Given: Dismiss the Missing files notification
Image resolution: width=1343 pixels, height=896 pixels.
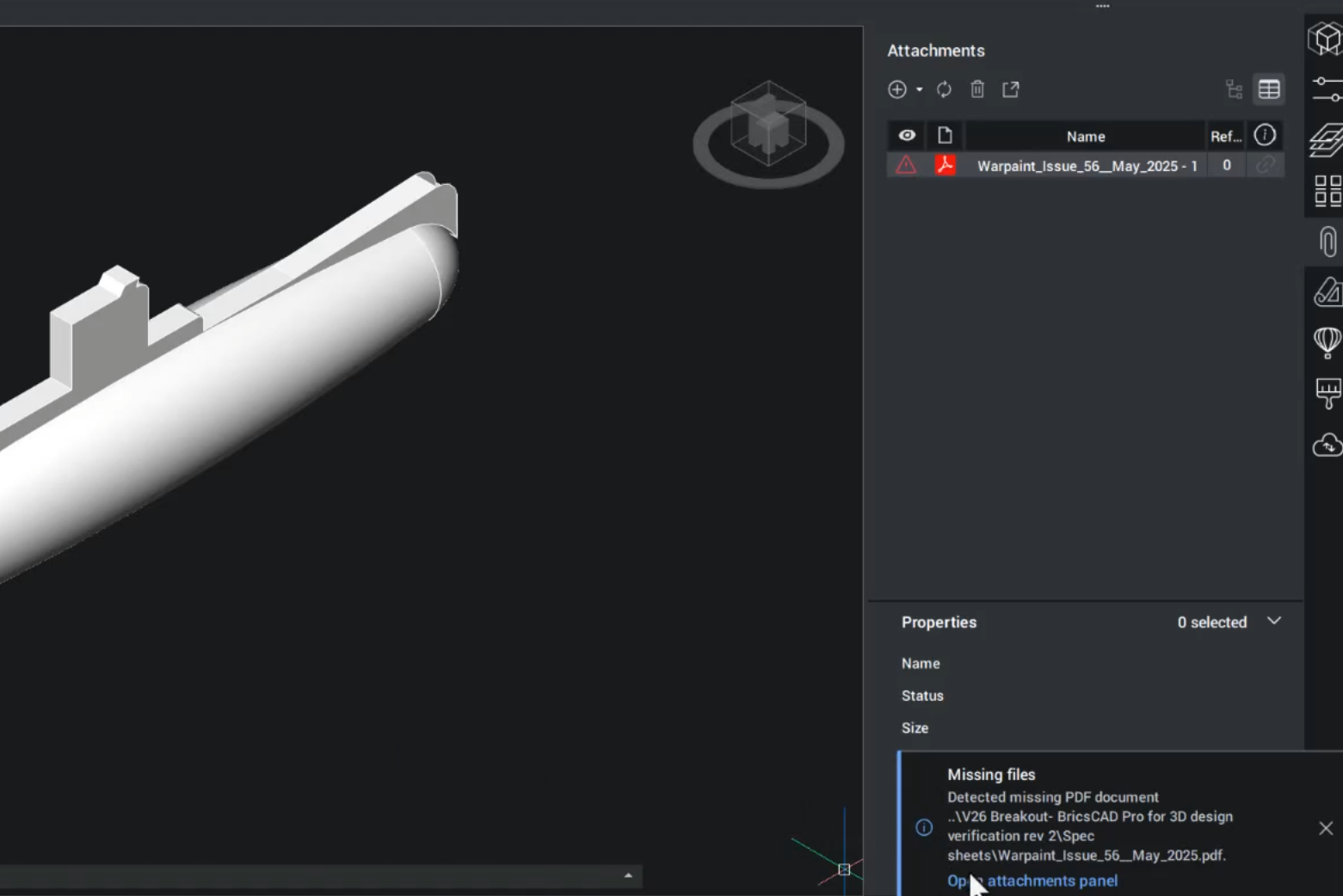Looking at the screenshot, I should [1326, 828].
